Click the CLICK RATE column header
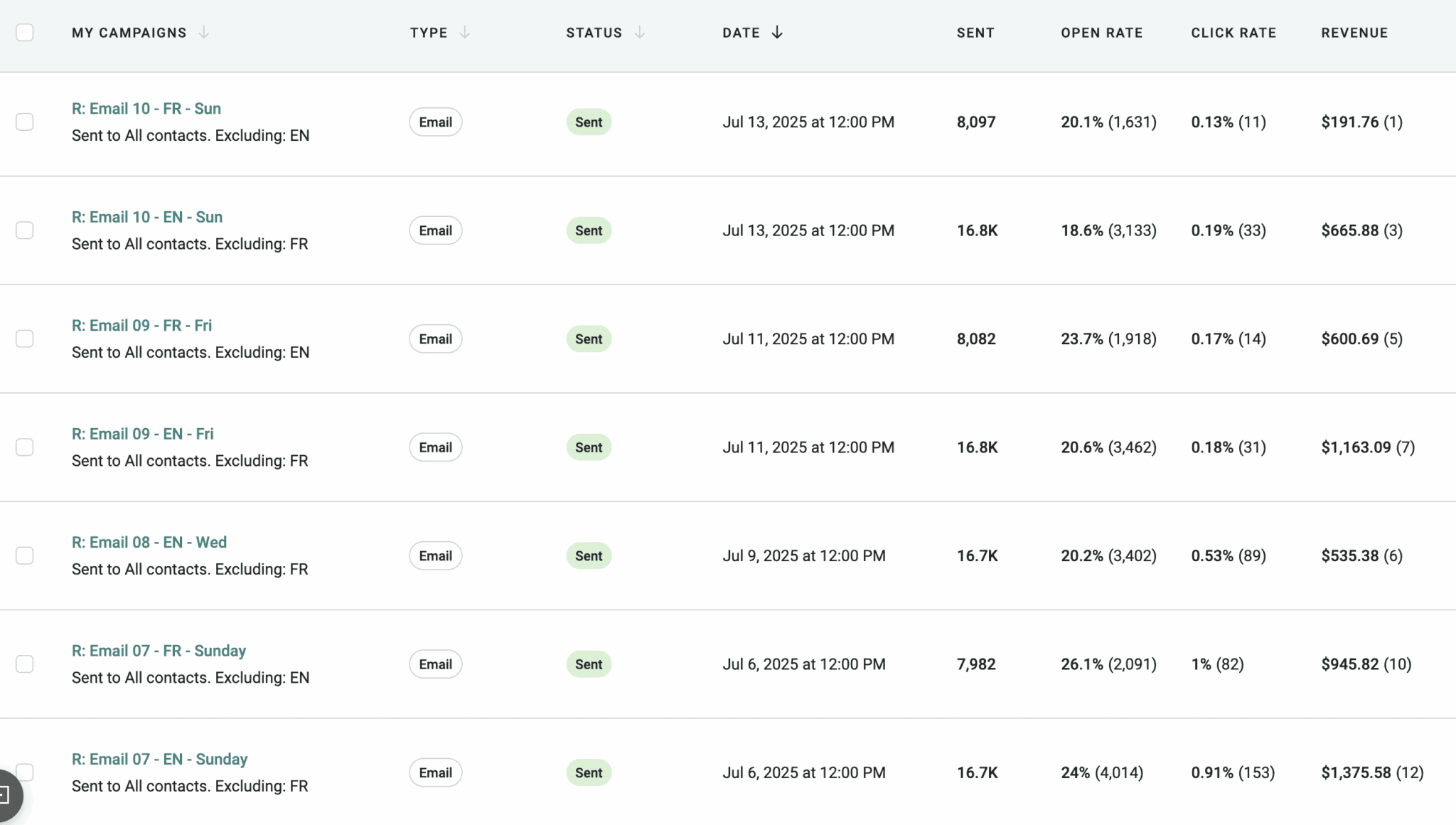This screenshot has height=825, width=1456. [x=1233, y=33]
